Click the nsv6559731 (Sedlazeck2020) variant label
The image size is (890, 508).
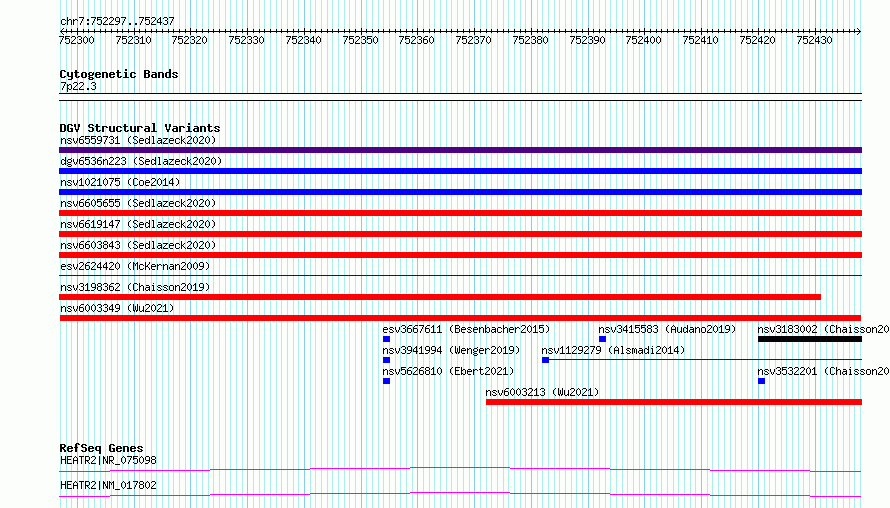(x=138, y=140)
